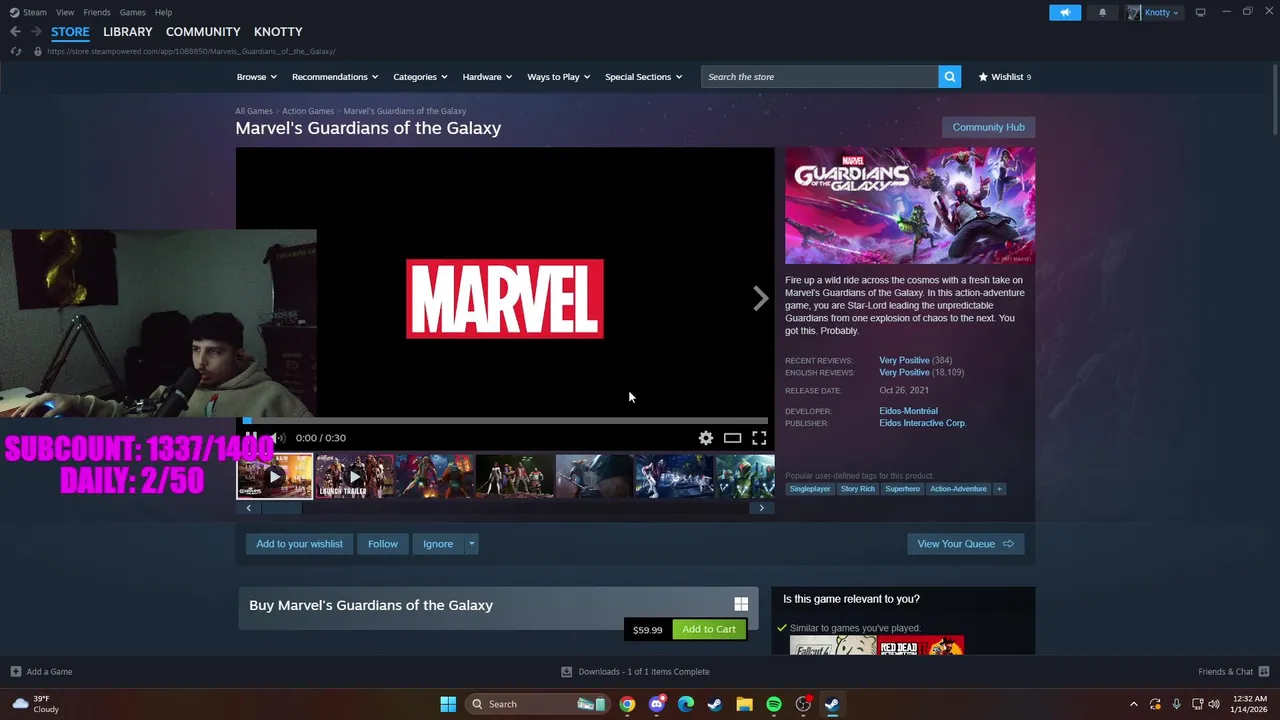The width and height of the screenshot is (1280, 720).
Task: Open the Help menu
Action: point(164,12)
